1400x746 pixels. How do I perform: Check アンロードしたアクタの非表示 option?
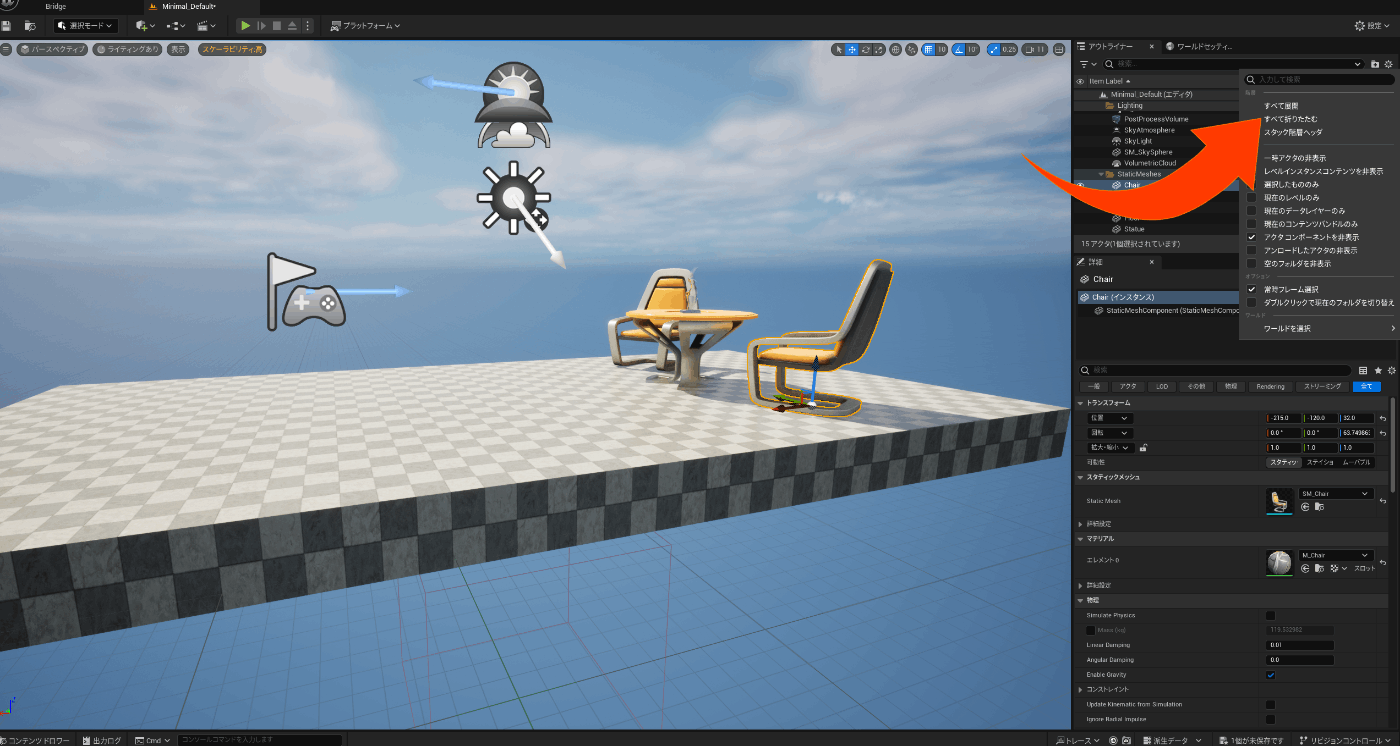tap(1251, 250)
